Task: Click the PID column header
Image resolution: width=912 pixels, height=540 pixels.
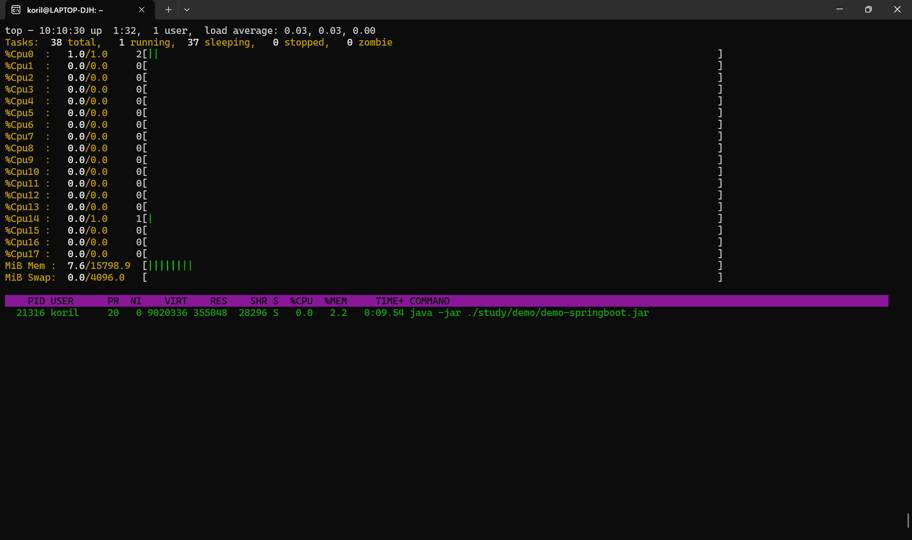Action: pyautogui.click(x=36, y=301)
